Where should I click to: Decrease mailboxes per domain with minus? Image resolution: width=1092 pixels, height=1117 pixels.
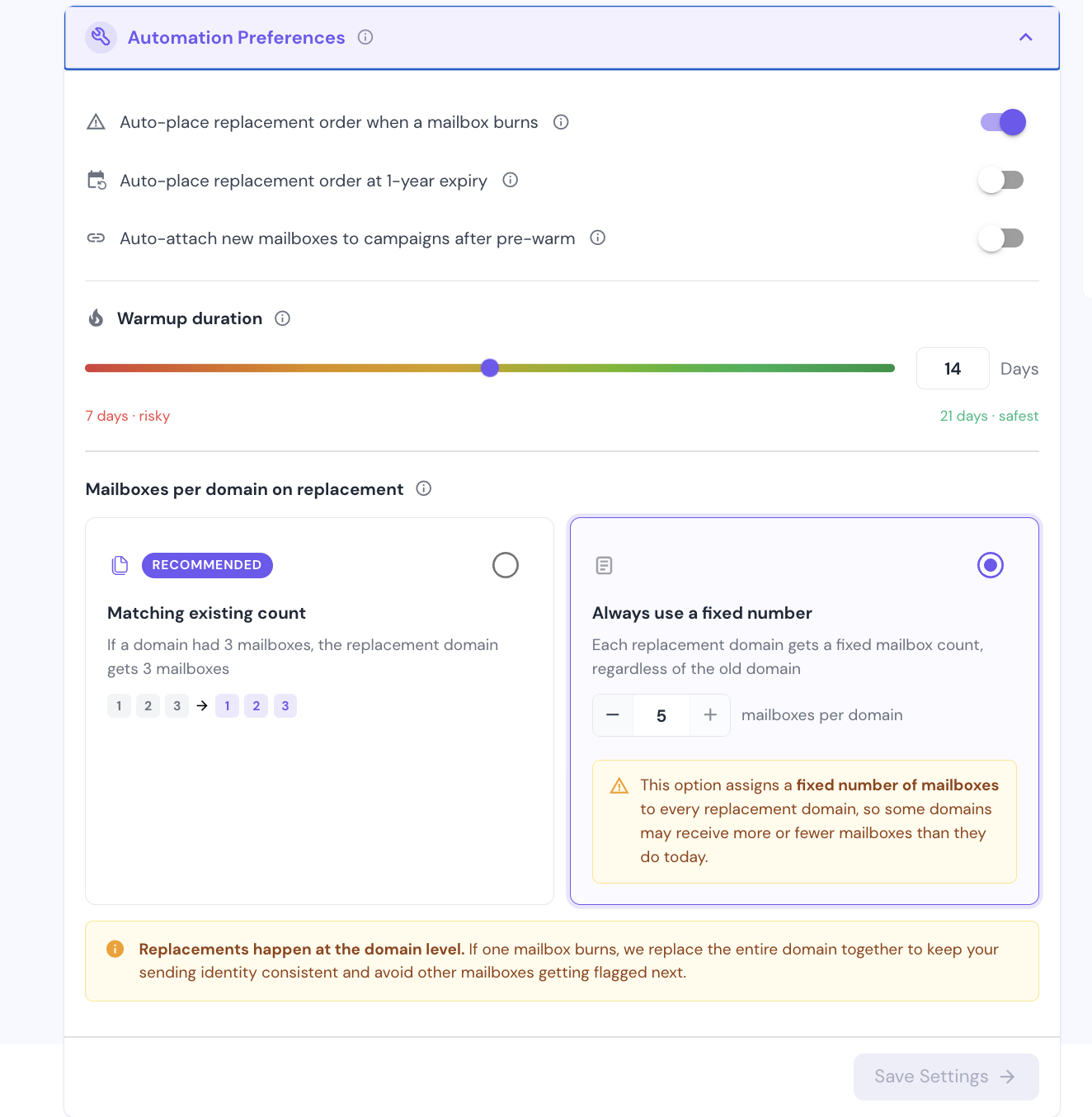click(x=613, y=715)
